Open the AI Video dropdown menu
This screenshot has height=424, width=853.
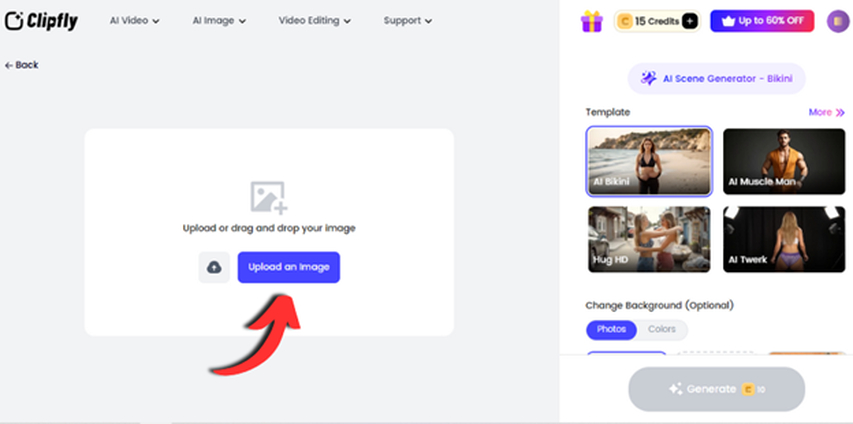coord(134,21)
